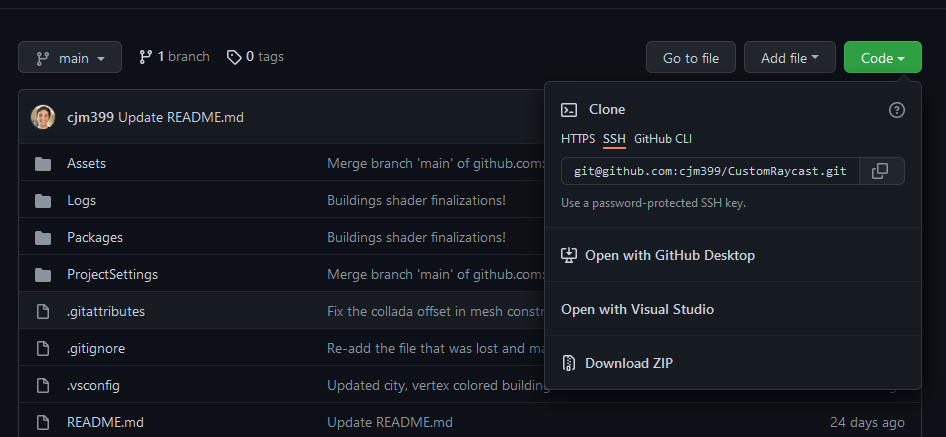Open the main branch selector dropdown

pyautogui.click(x=70, y=57)
